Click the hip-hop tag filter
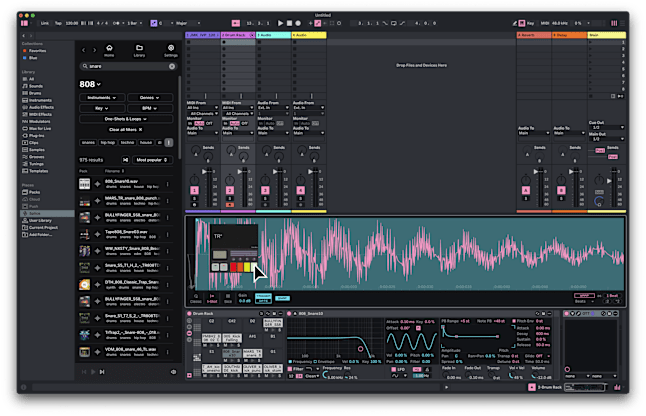Screen dimensions: 646x416 point(108,143)
